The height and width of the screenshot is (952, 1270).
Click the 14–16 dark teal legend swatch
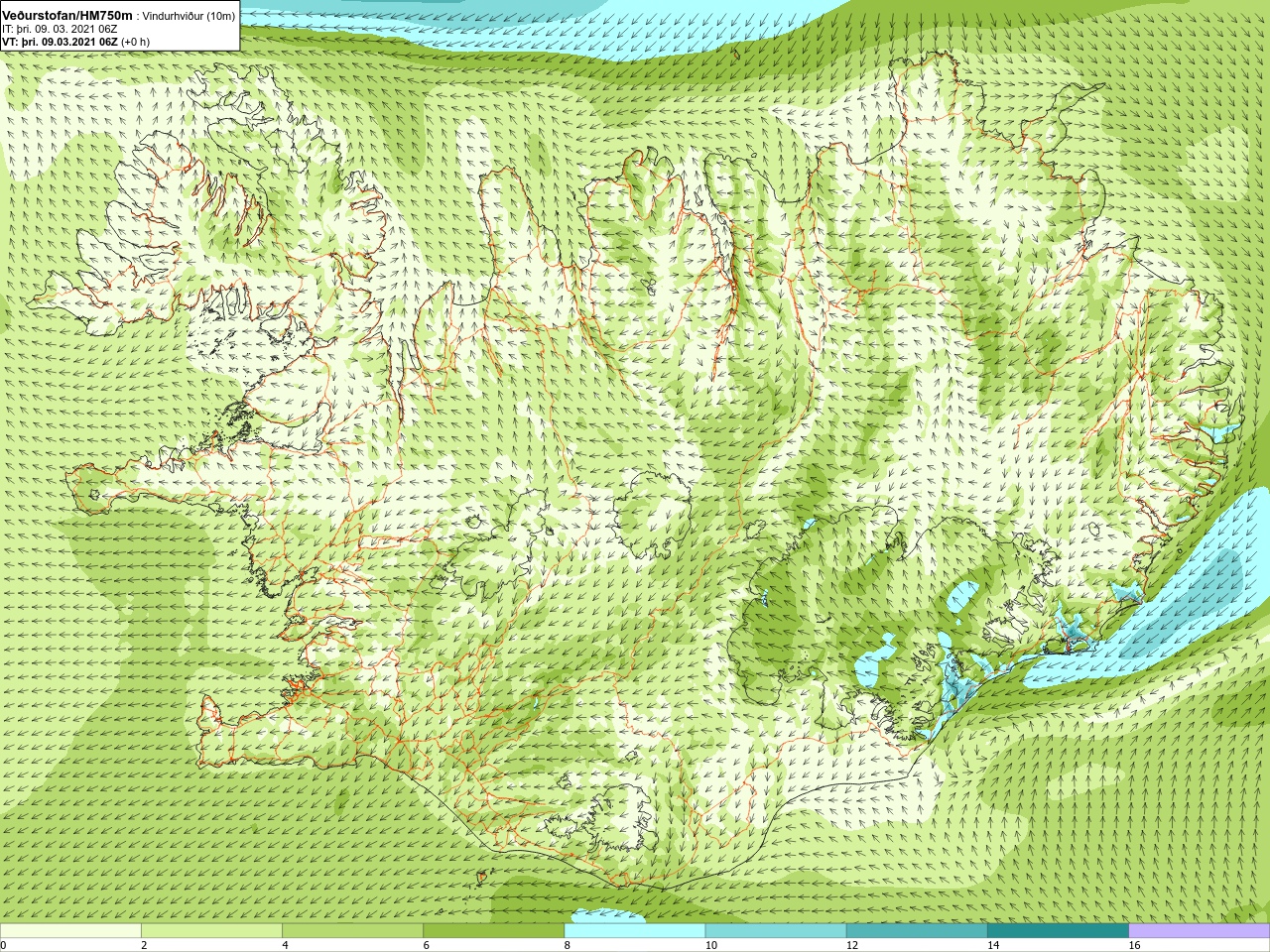pyautogui.click(x=1058, y=931)
